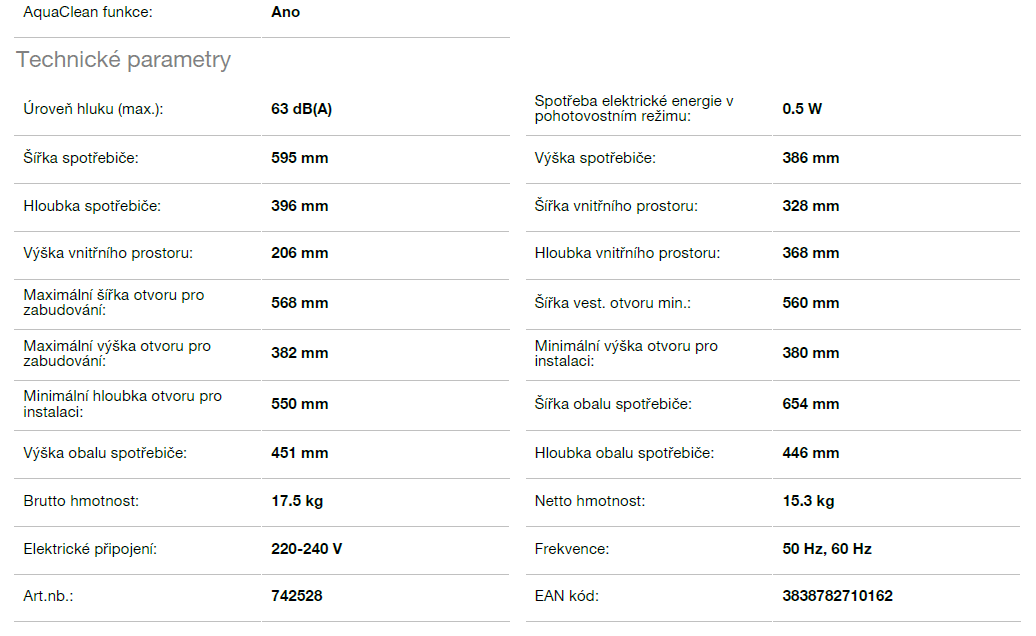Select the 550 mm installation depth value
Image resolution: width=1036 pixels, height=636 pixels.
pos(299,404)
